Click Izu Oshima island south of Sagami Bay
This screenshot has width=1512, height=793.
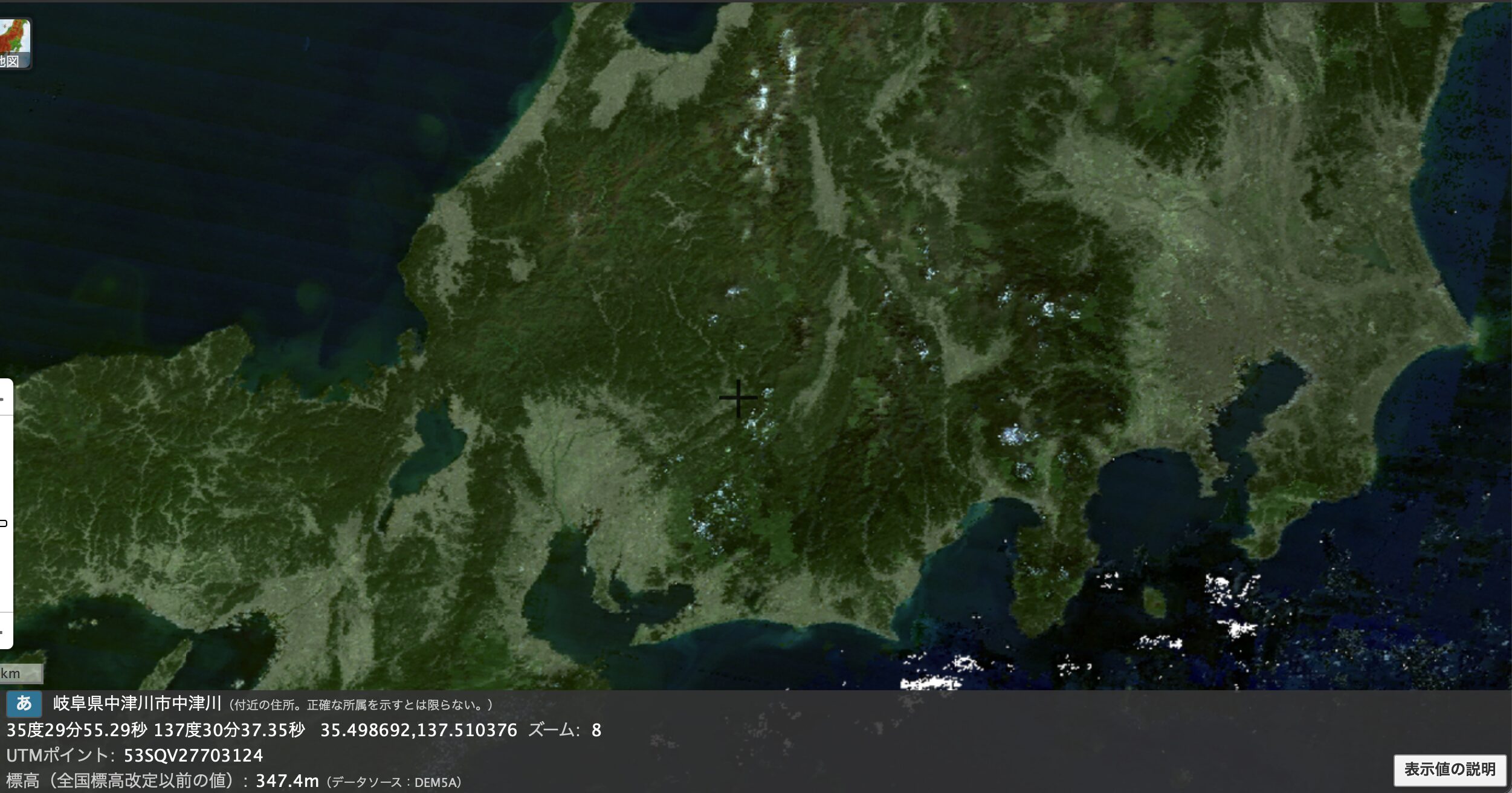pyautogui.click(x=1154, y=603)
